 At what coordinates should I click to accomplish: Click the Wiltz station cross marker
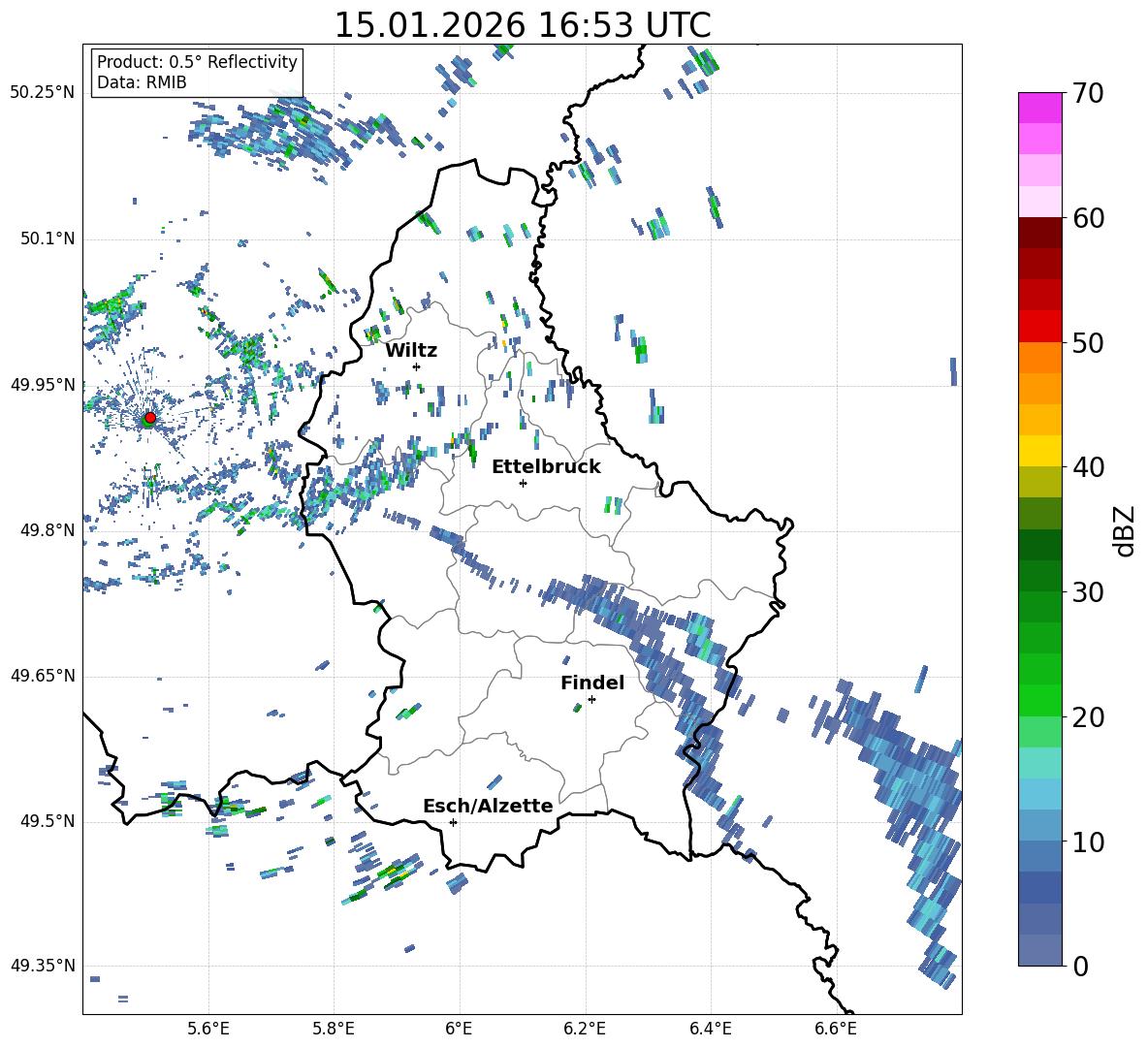pyautogui.click(x=416, y=366)
